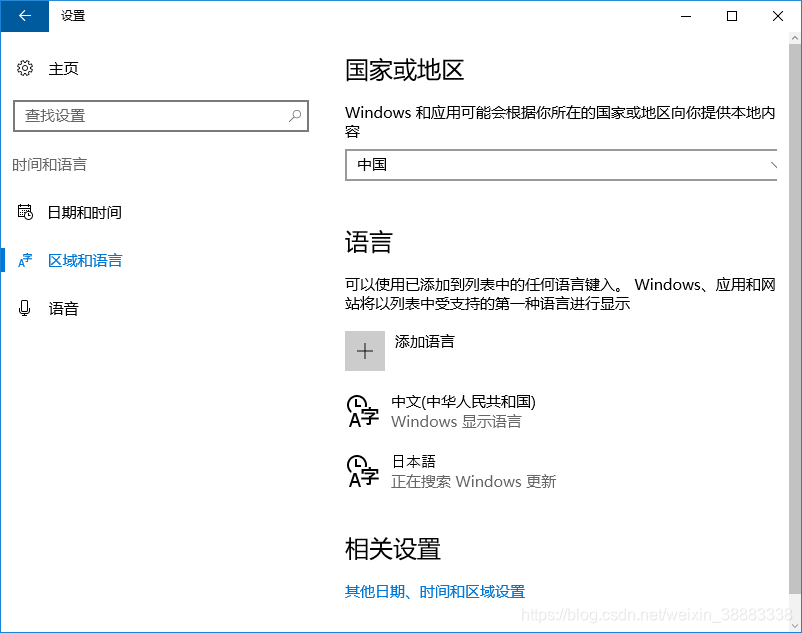This screenshot has height=633, width=802.
Task: Select the 日期和时间 calendar icon
Action: [25, 212]
